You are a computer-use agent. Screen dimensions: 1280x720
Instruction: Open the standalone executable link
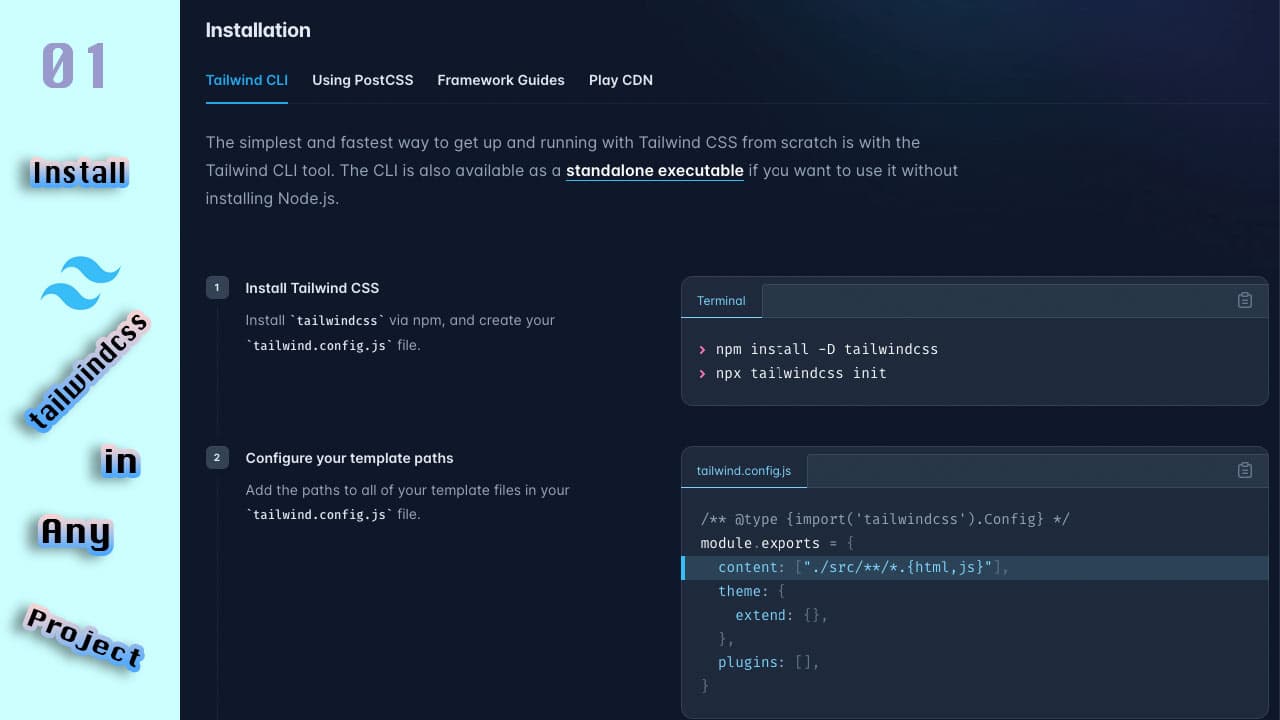[654, 170]
